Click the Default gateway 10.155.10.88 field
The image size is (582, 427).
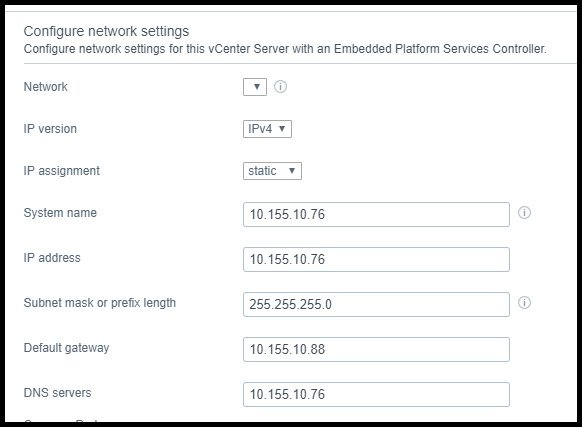376,349
